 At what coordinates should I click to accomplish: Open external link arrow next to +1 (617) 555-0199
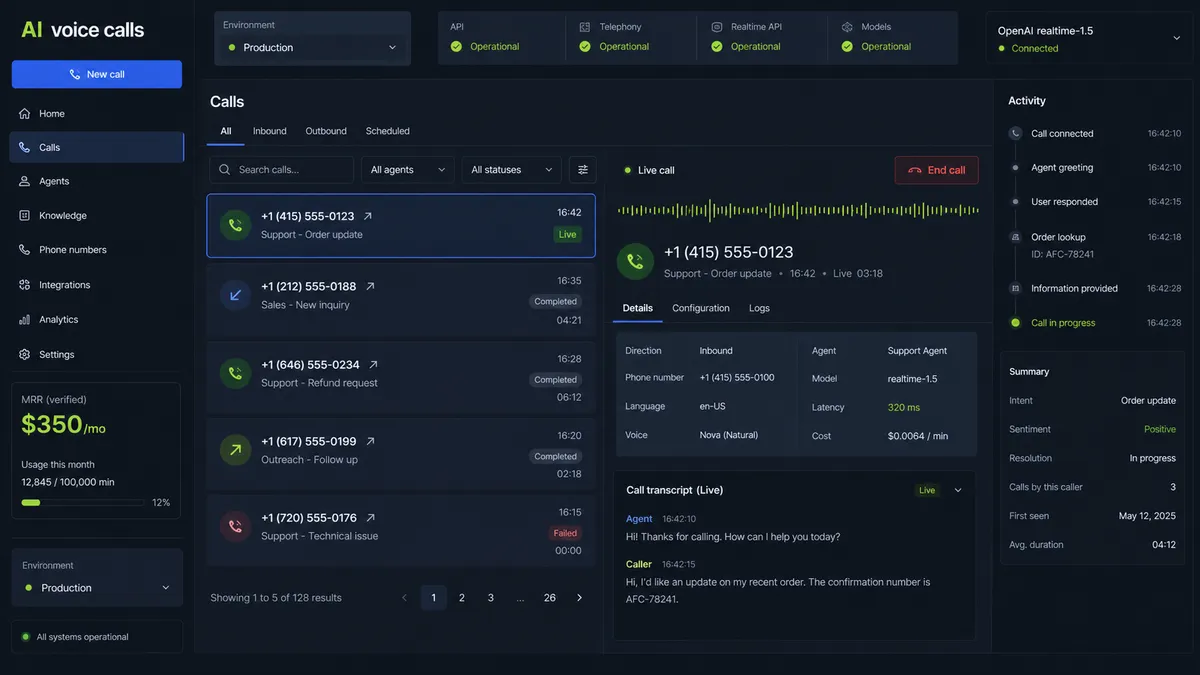click(x=370, y=441)
